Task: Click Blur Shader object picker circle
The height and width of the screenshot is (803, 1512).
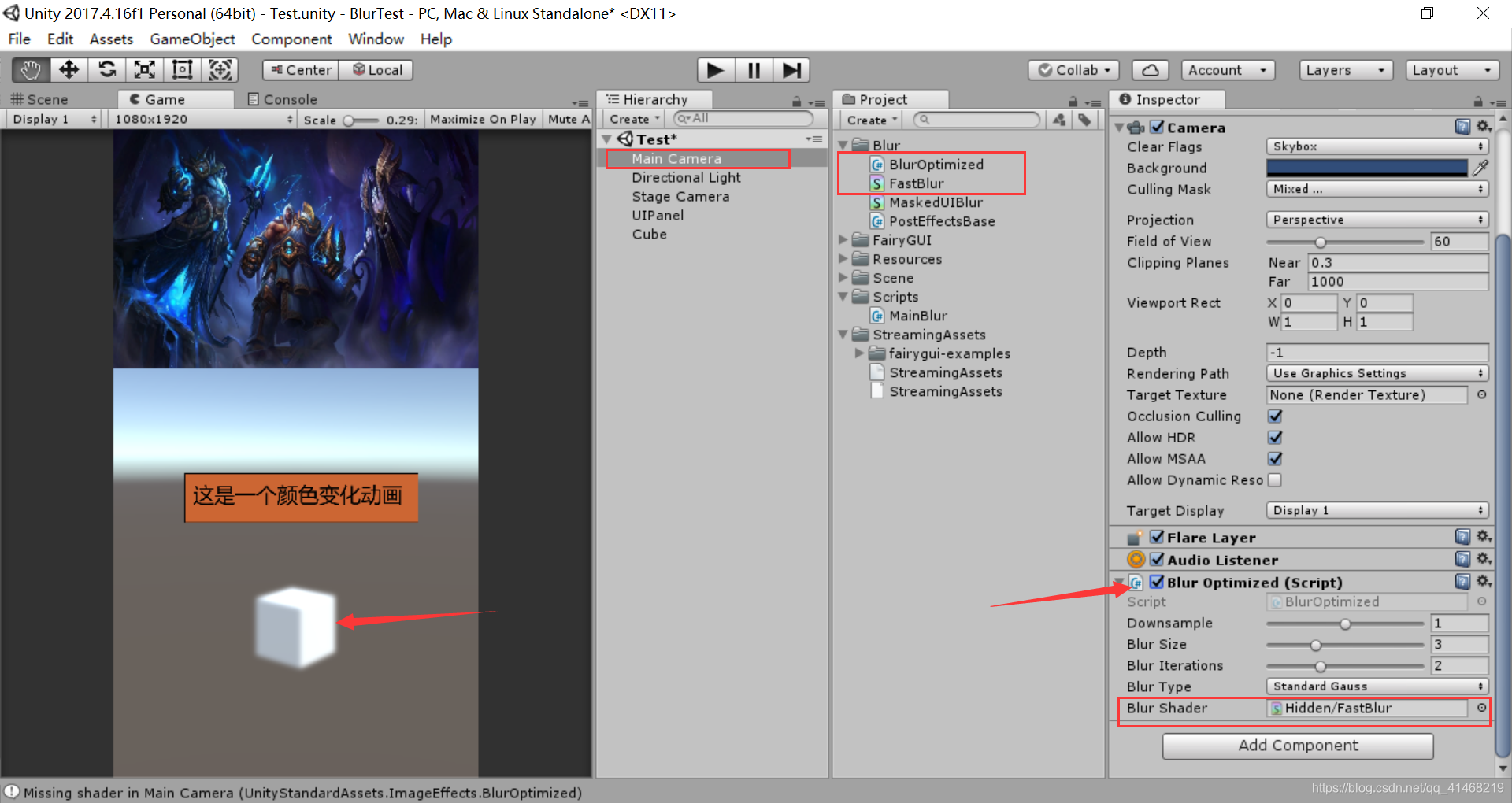Action: (1481, 708)
